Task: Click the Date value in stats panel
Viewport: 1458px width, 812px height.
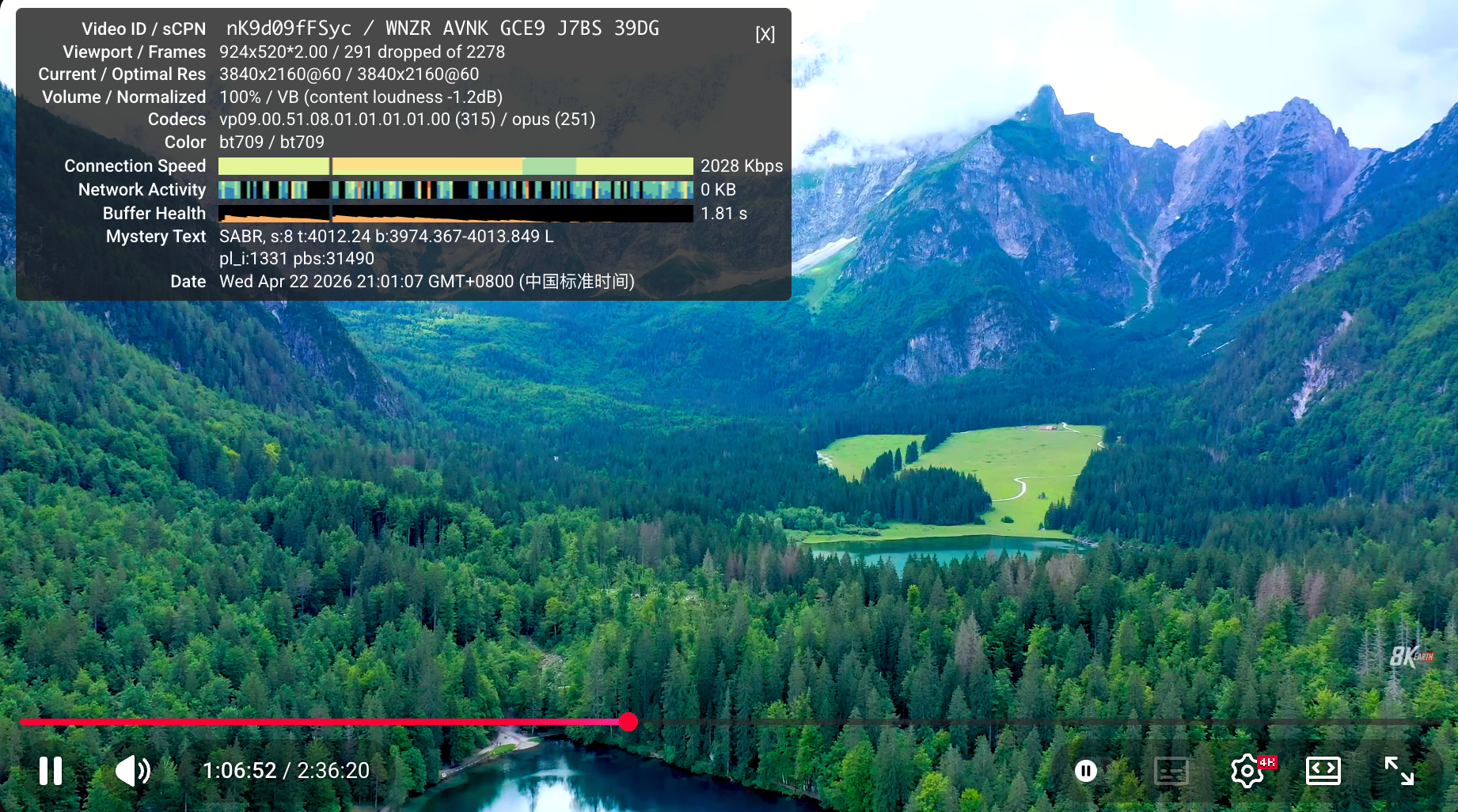Action: [427, 282]
